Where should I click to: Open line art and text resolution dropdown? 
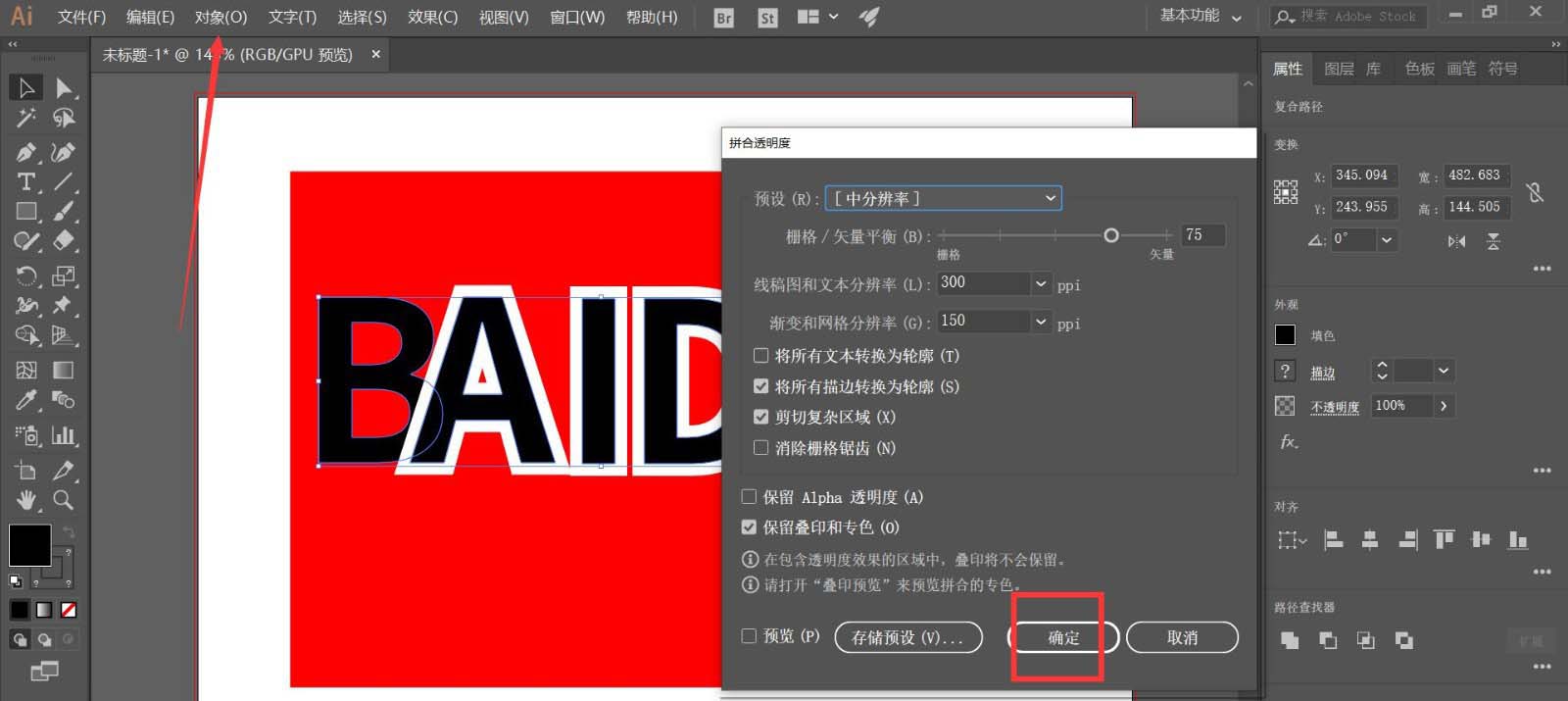1041,284
